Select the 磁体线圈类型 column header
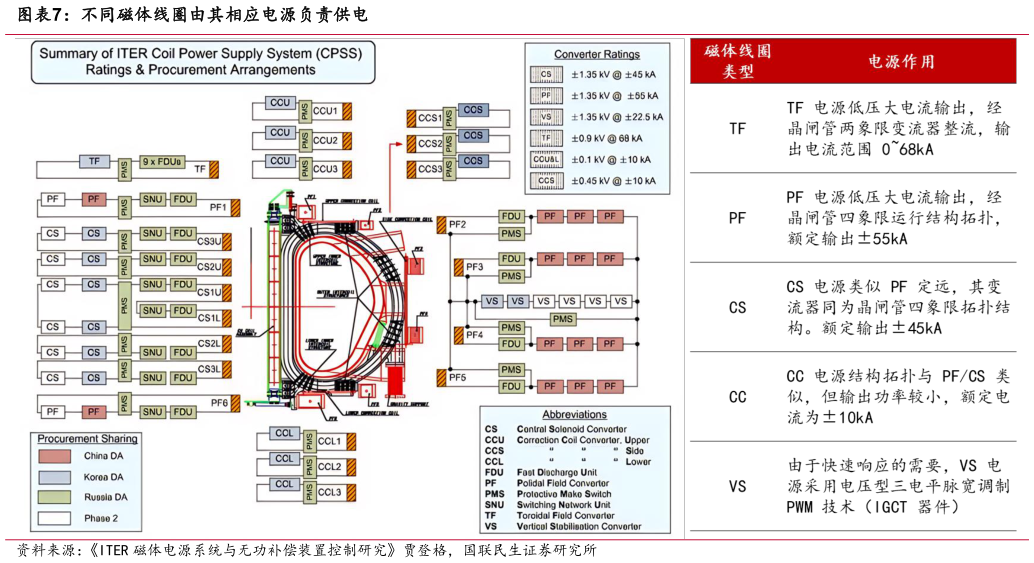The image size is (1034, 563). click(738, 61)
